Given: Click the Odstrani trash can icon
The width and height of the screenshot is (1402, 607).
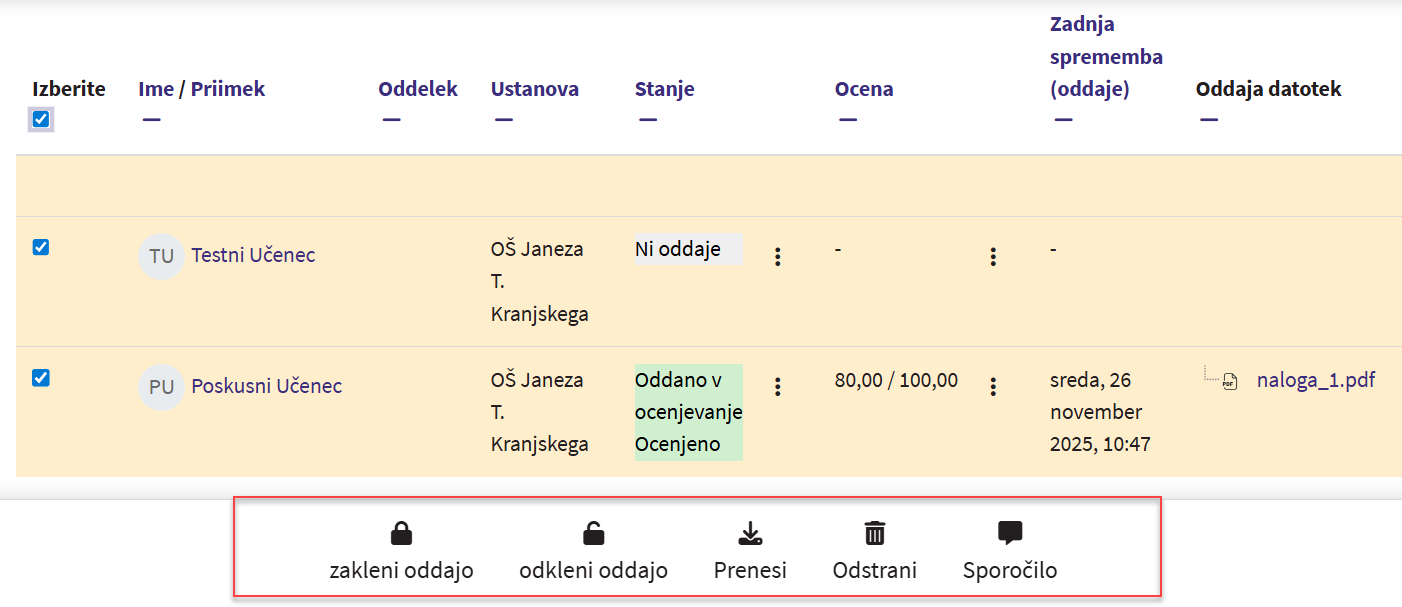Looking at the screenshot, I should pyautogui.click(x=875, y=534).
